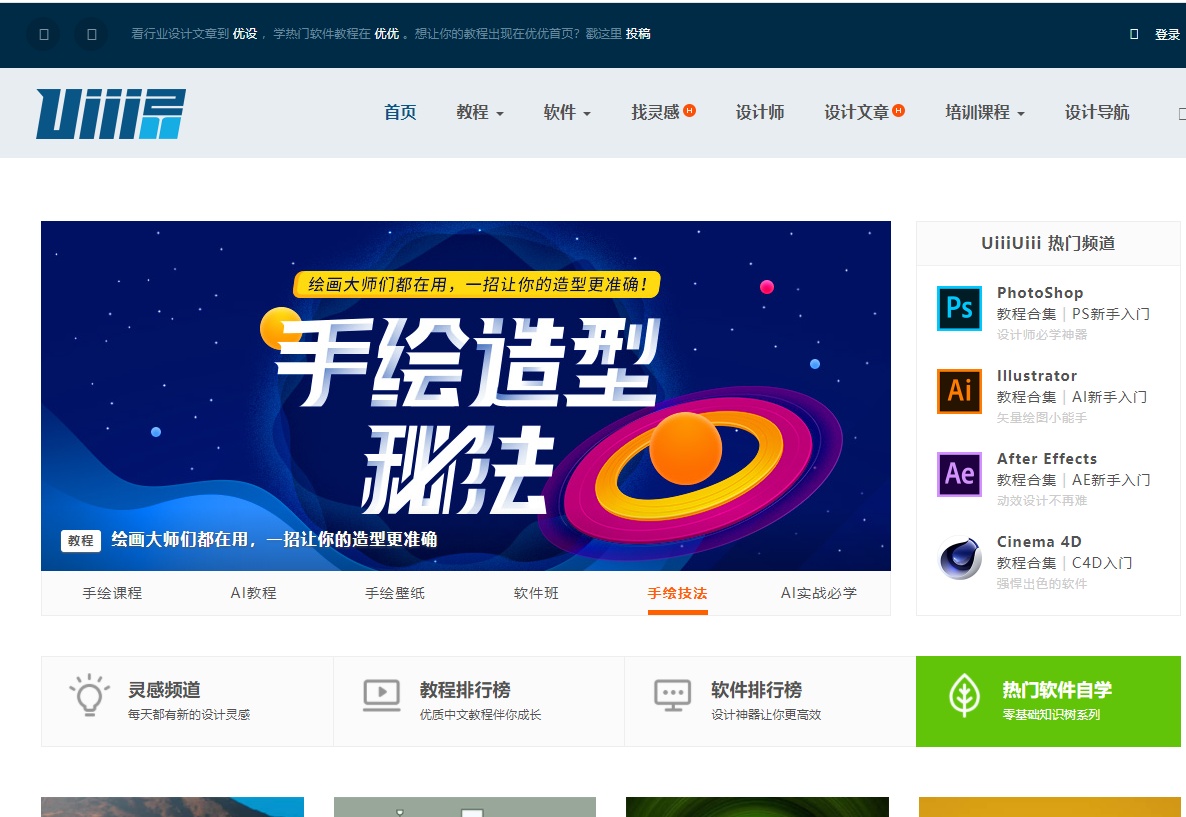Screen dimensions: 1186x817
Task: Open the first article thumbnail below 灵感频道
Action: [172, 806]
